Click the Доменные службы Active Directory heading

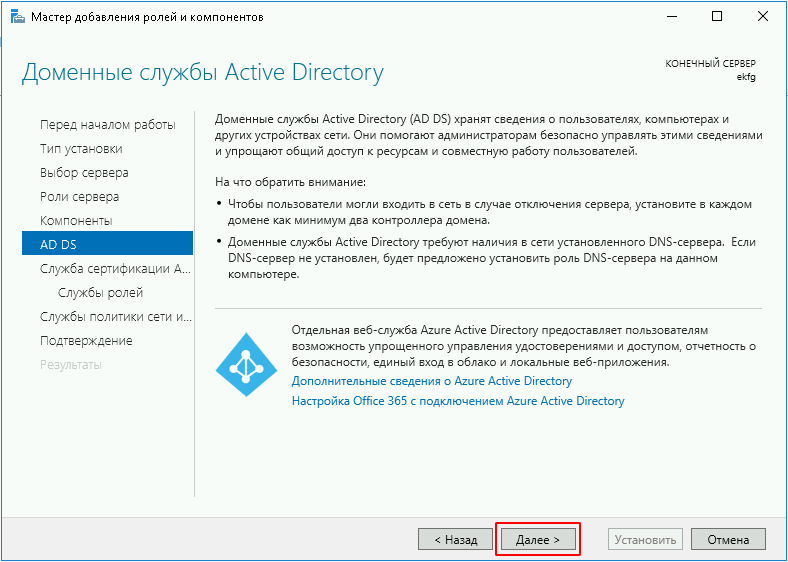pyautogui.click(x=203, y=73)
